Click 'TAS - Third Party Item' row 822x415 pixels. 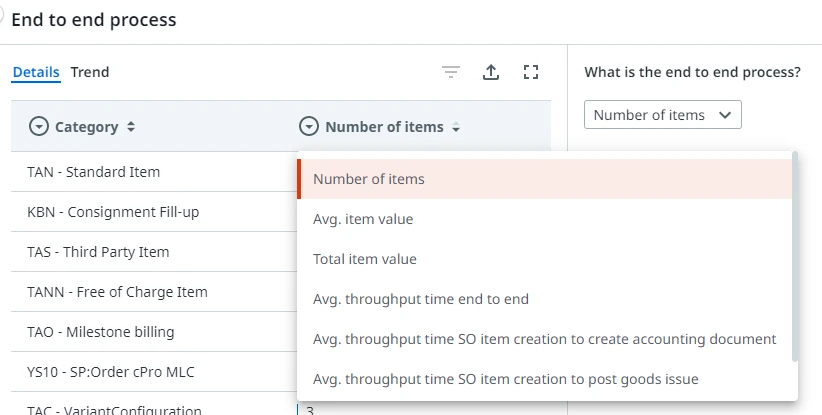pyautogui.click(x=154, y=252)
